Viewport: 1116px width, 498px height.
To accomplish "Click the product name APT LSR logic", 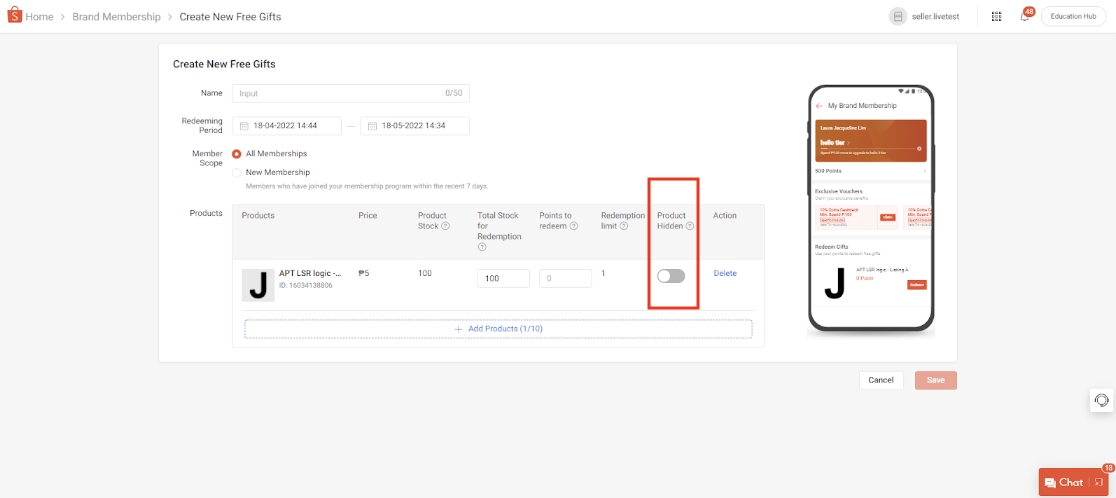I will [x=310, y=273].
